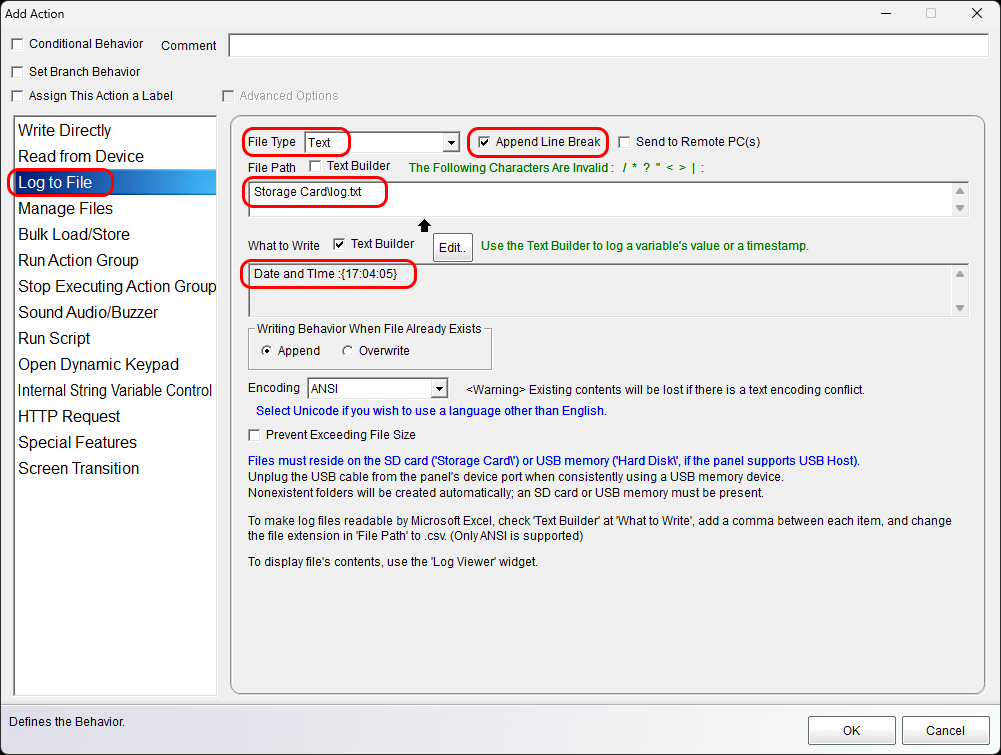The height and width of the screenshot is (755, 1001).
Task: Open the File Type dropdown
Action: pos(452,143)
